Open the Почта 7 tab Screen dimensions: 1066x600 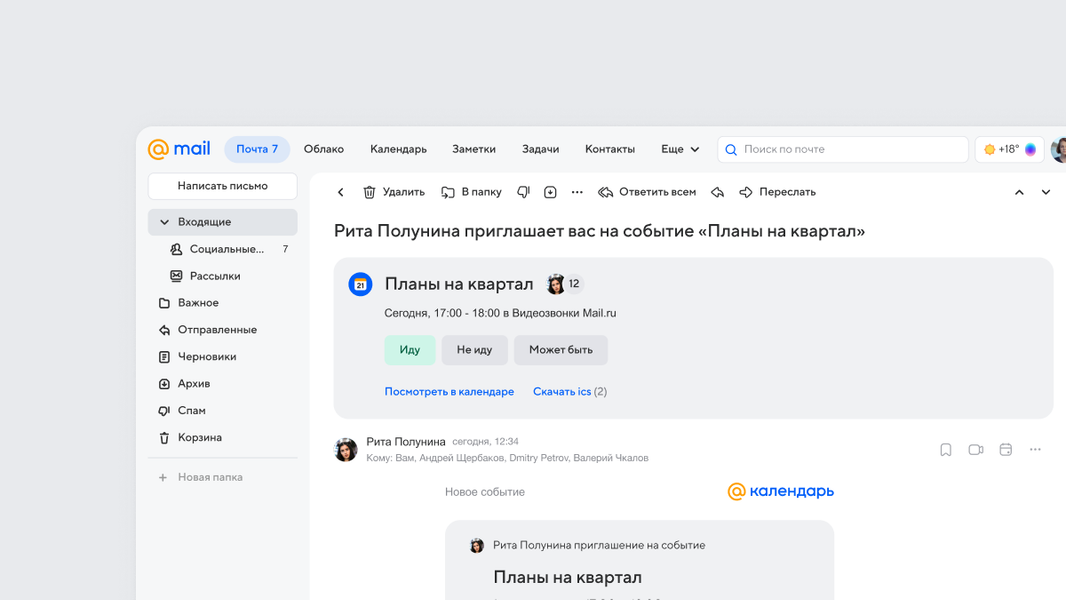[x=257, y=149]
